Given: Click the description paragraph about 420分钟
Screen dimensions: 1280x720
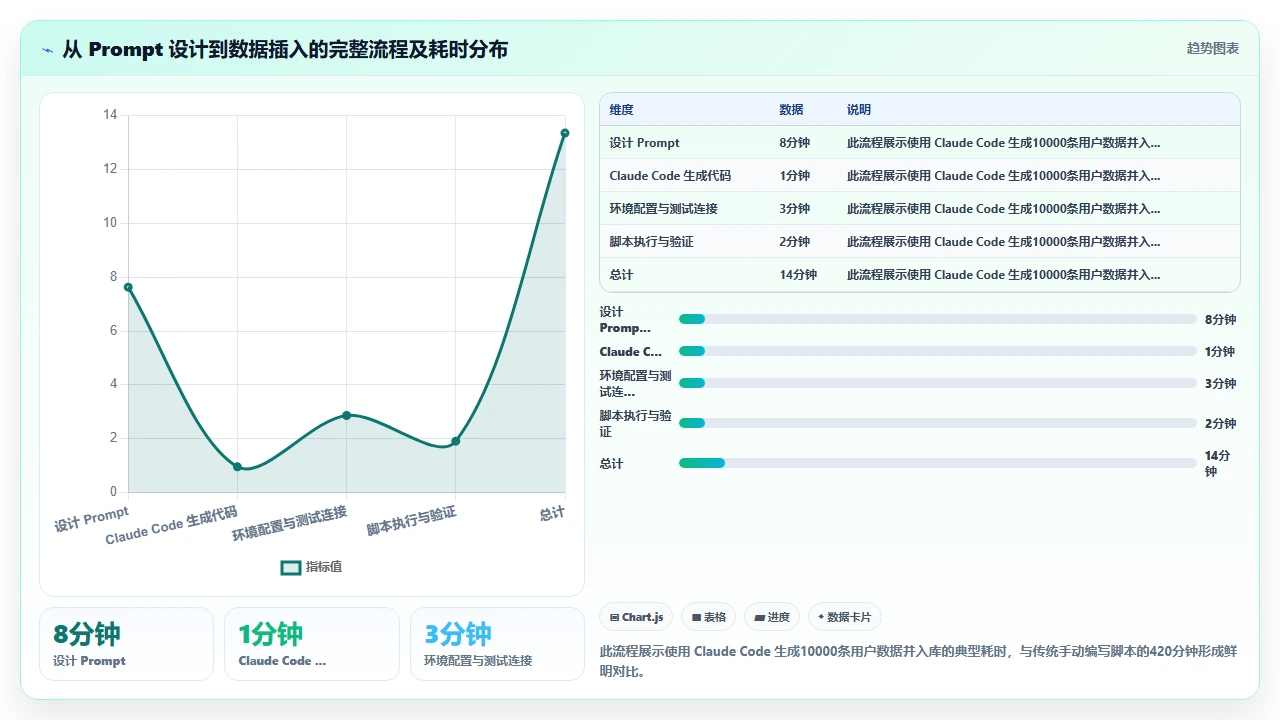Looking at the screenshot, I should 918,661.
